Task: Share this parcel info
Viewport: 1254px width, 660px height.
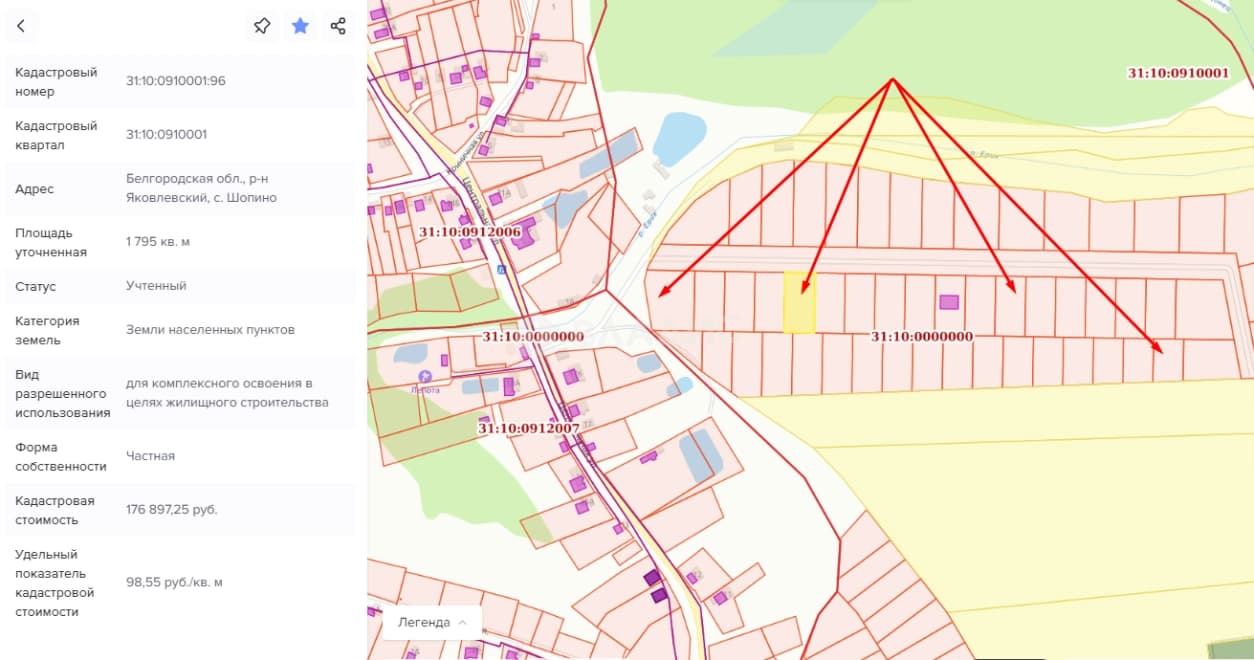Action: [x=338, y=26]
